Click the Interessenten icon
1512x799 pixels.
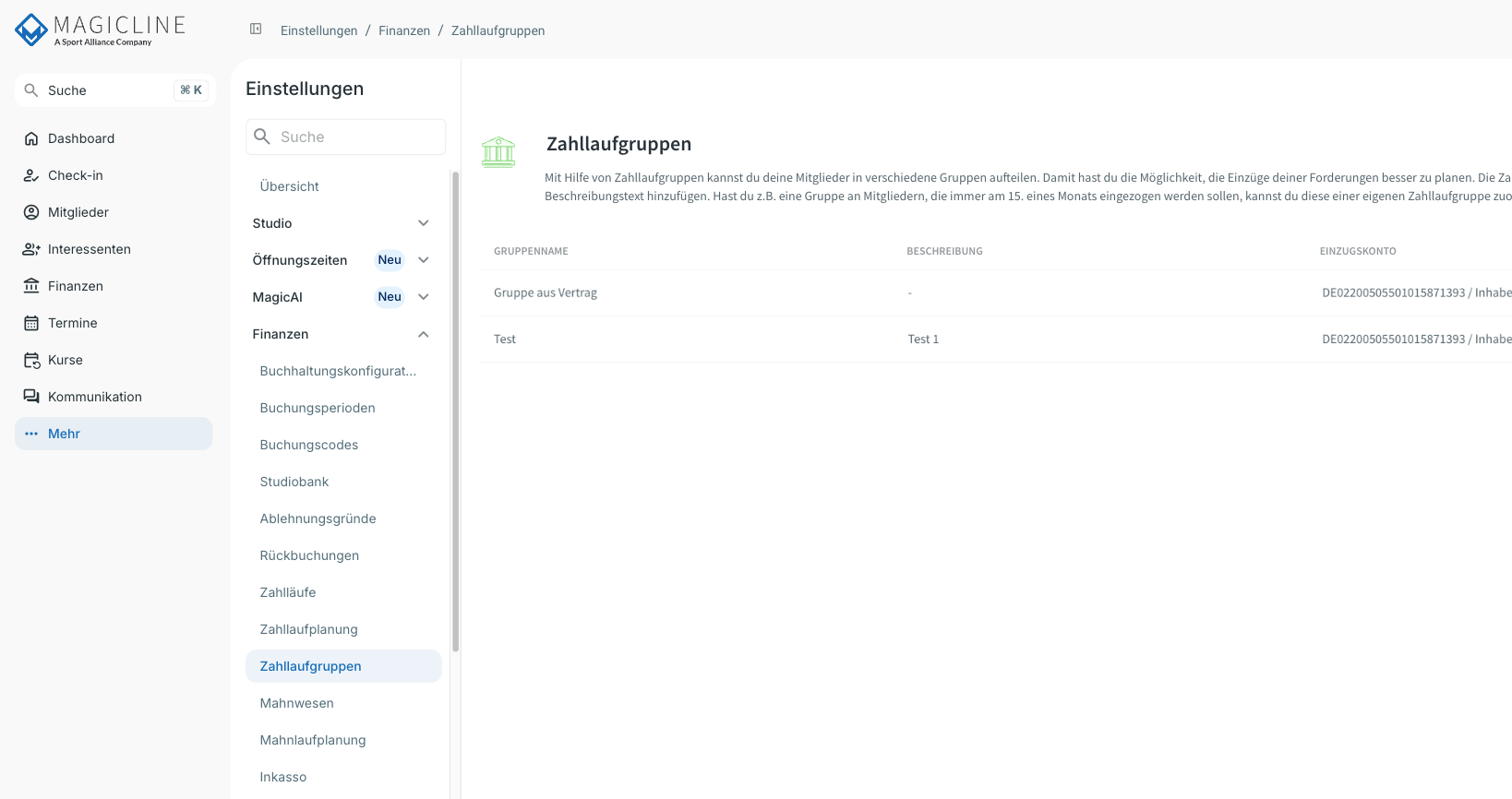(31, 249)
